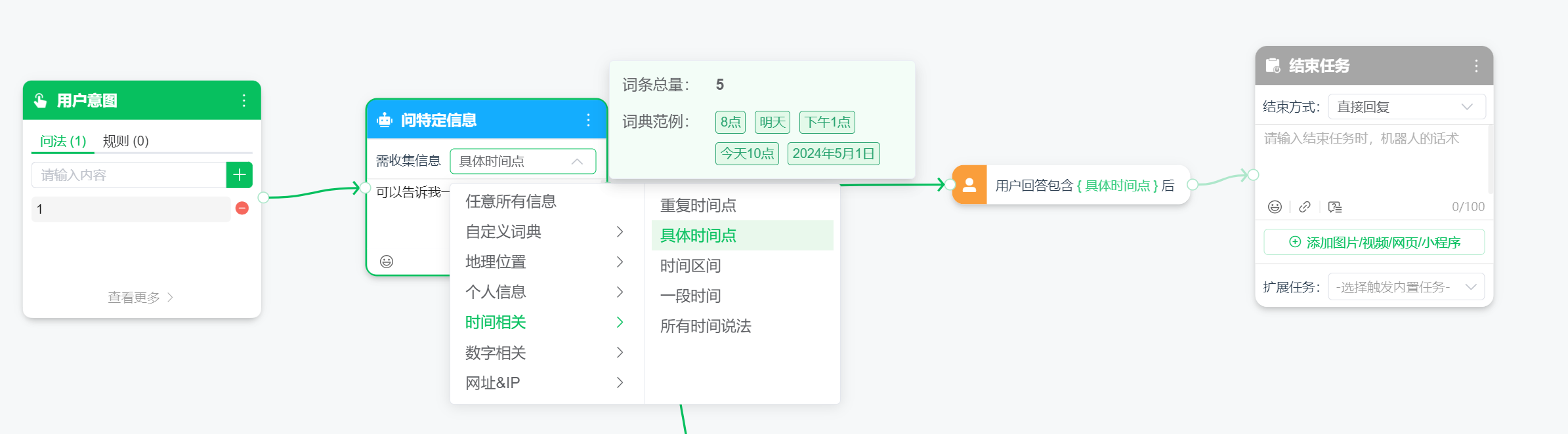Click 添加图片/视频/网页/小程序 button

point(1374,243)
